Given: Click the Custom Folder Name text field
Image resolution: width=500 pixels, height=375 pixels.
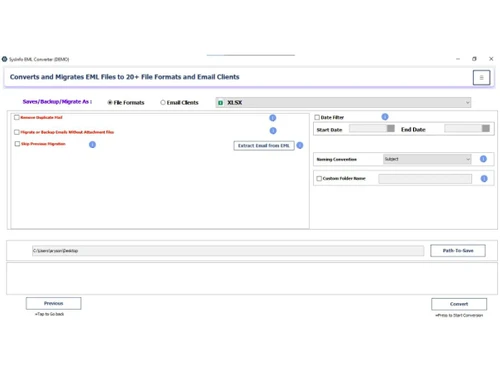Looking at the screenshot, I should pyautogui.click(x=425, y=179).
